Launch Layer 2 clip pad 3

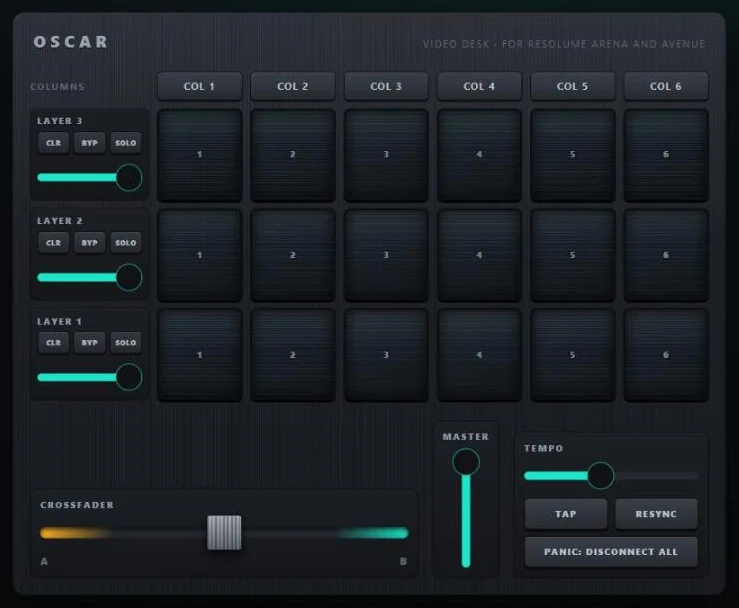[x=386, y=255]
